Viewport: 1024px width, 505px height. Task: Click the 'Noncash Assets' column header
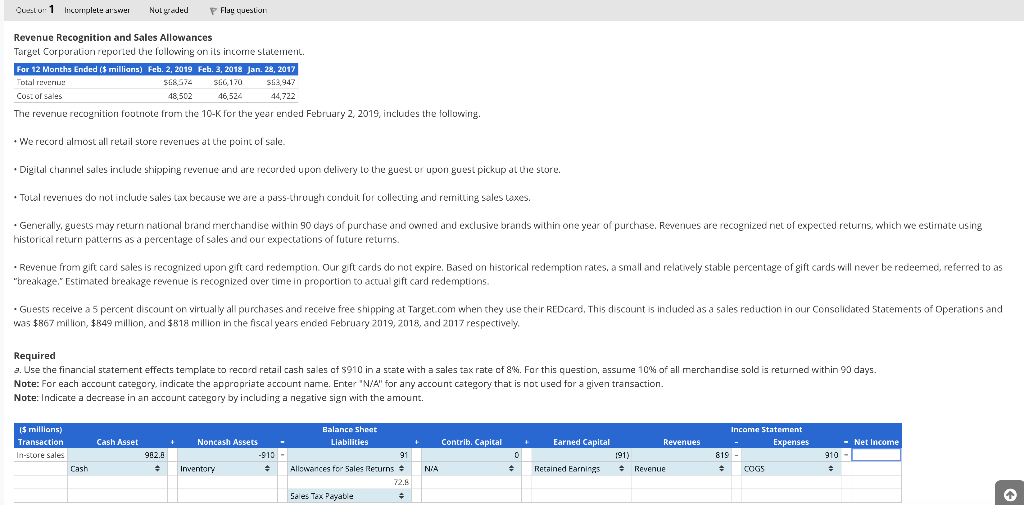point(227,442)
